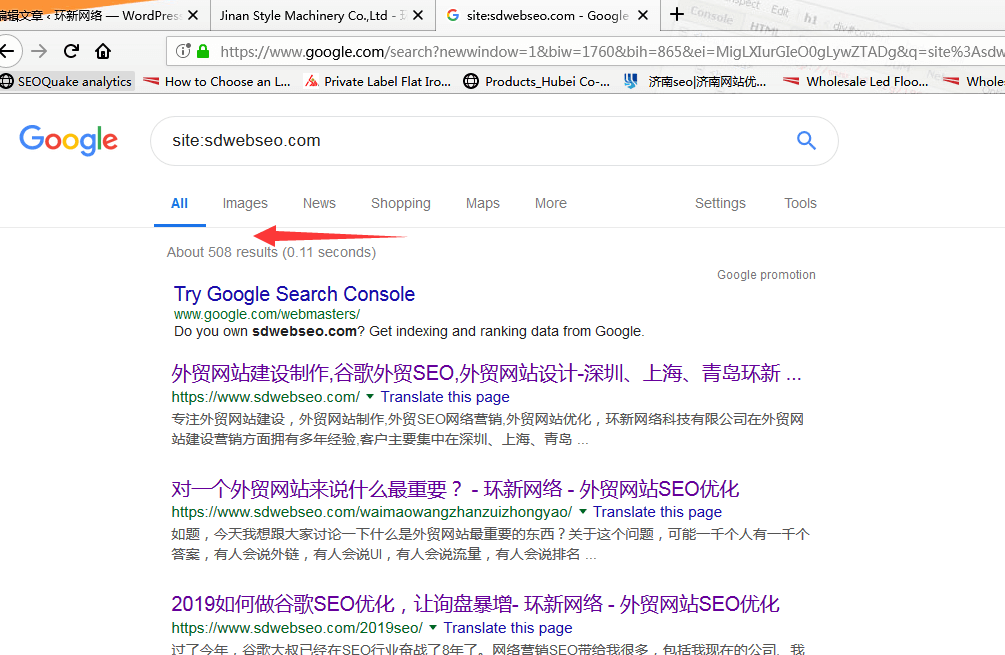
Task: Switch to Images results
Action: 245,203
